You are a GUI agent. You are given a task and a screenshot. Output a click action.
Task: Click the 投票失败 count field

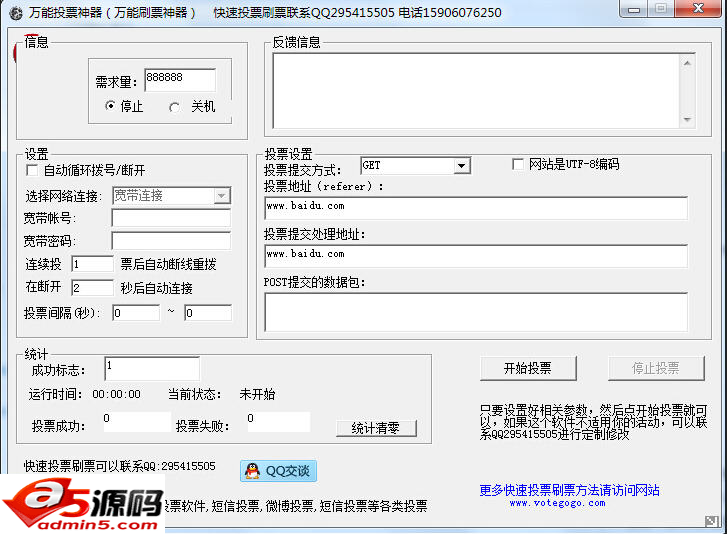coord(279,422)
